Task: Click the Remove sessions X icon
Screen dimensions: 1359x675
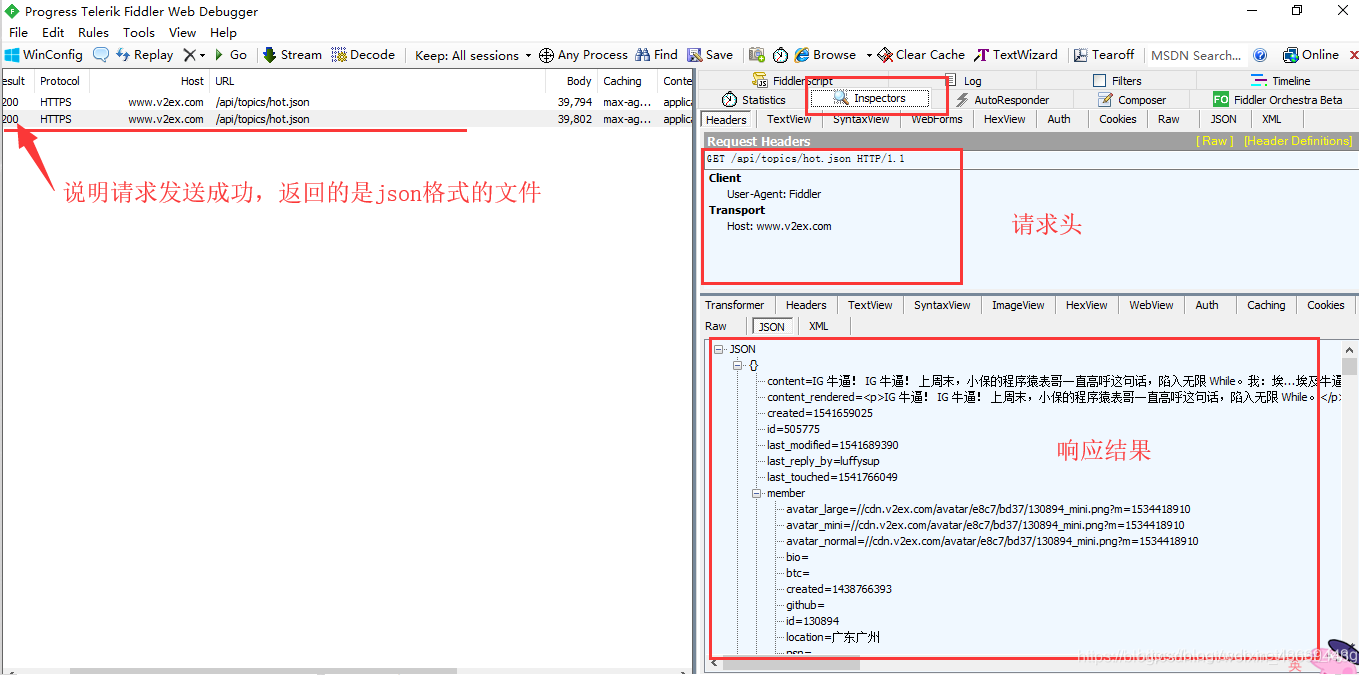Action: (x=189, y=55)
